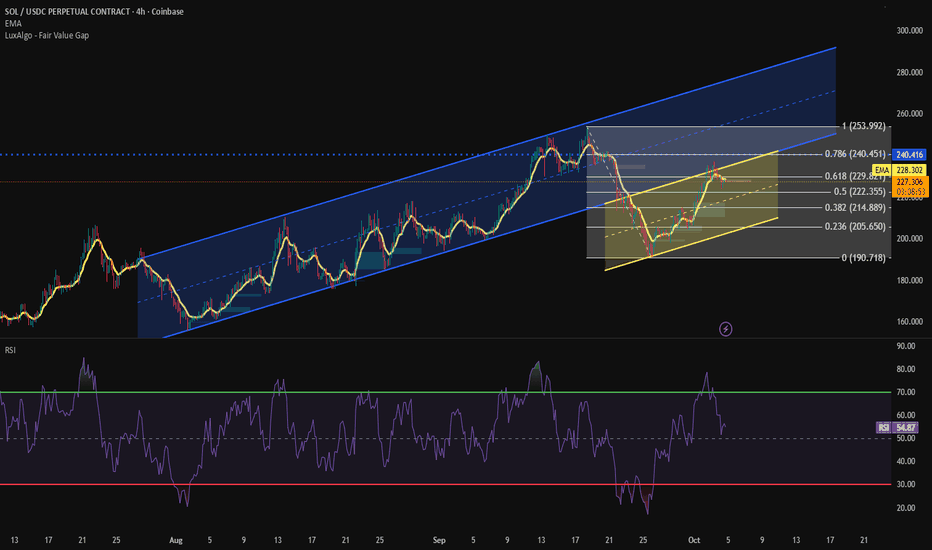
Task: Click the red RSI 30 oversold line
Action: [446, 485]
